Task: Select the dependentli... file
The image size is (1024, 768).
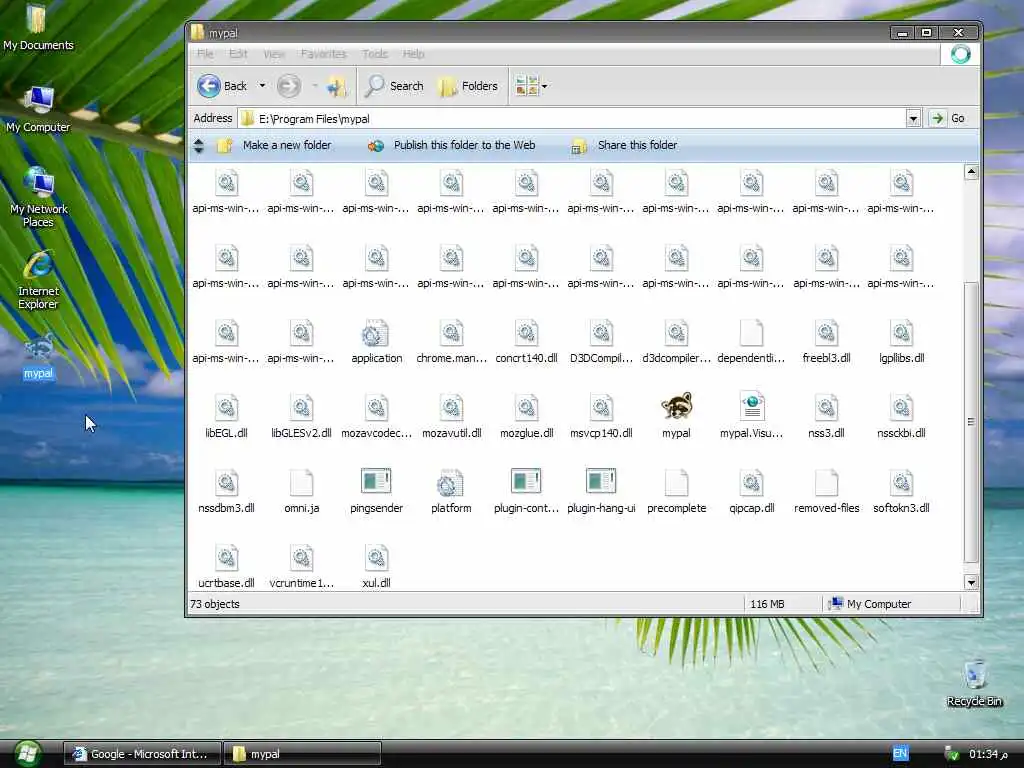Action: click(751, 340)
